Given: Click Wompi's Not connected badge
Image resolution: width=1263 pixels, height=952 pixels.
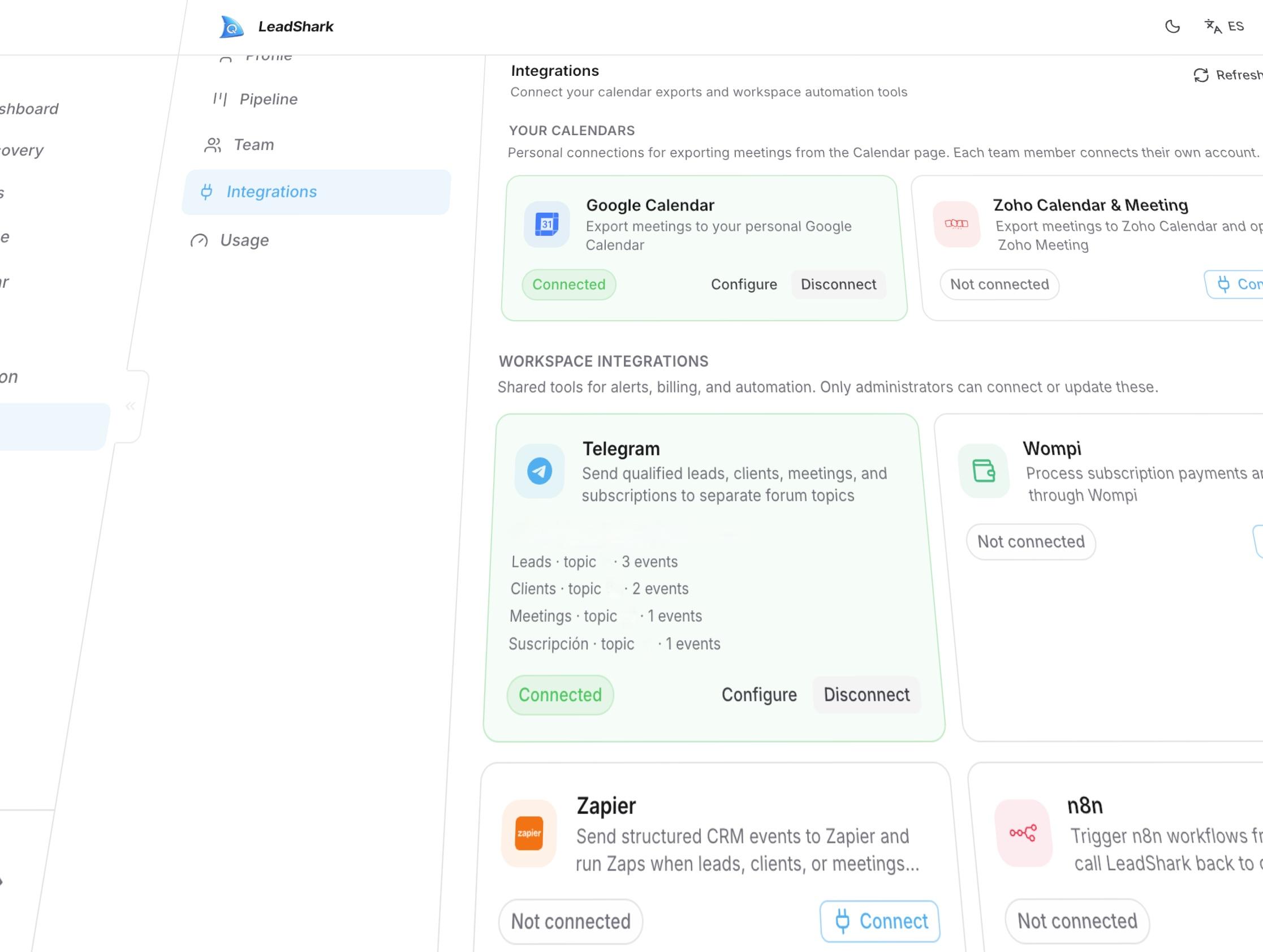Looking at the screenshot, I should pyautogui.click(x=1031, y=542).
